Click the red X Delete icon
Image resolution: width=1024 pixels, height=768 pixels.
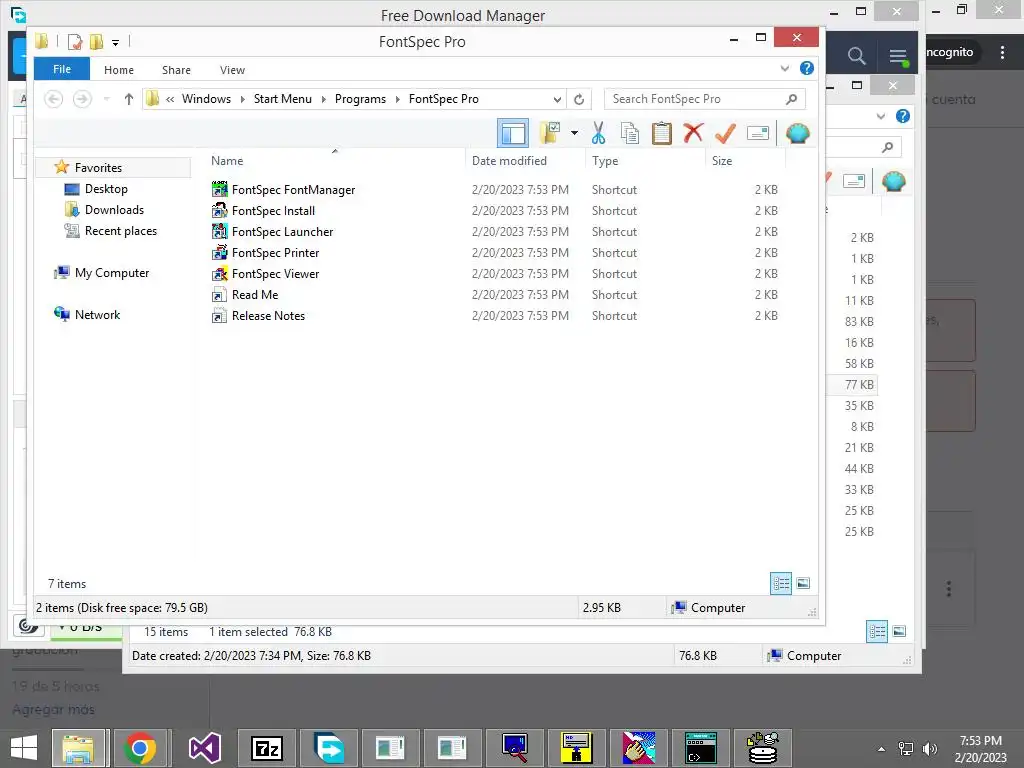pyautogui.click(x=694, y=133)
